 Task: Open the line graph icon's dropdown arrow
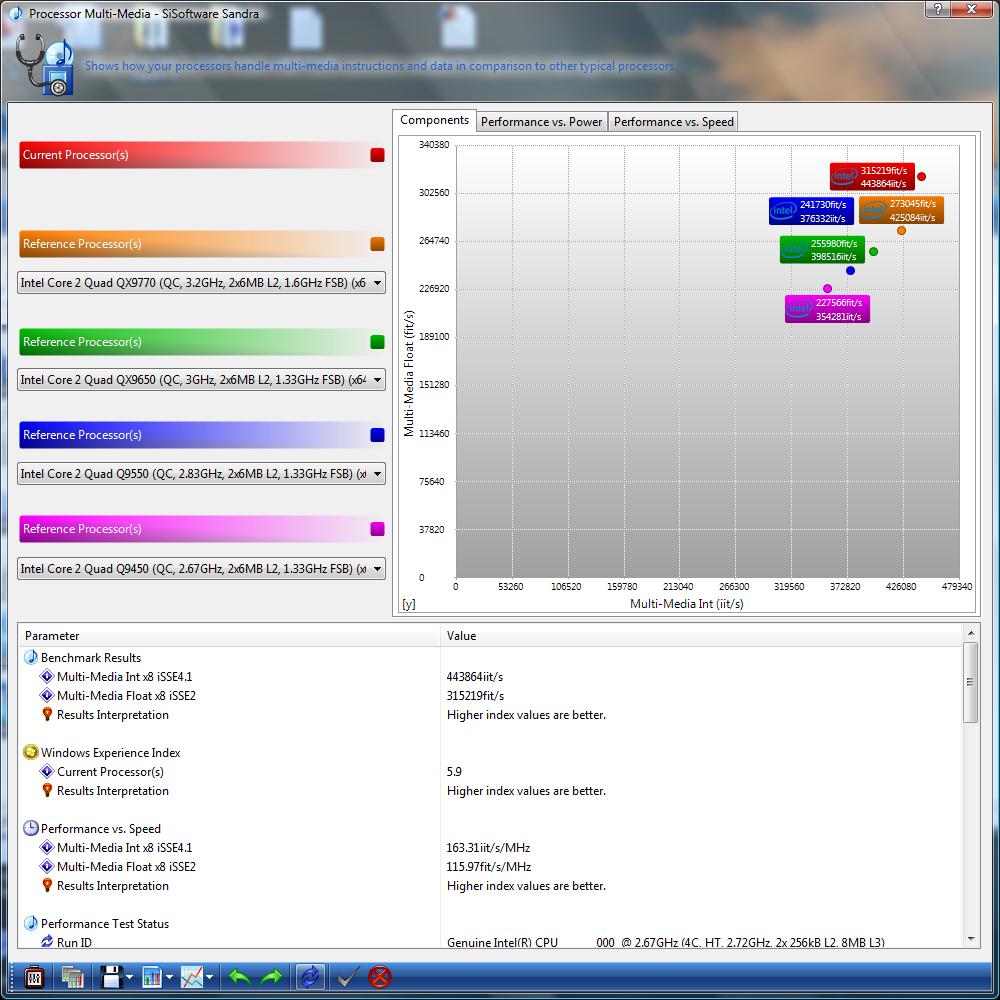tap(209, 977)
